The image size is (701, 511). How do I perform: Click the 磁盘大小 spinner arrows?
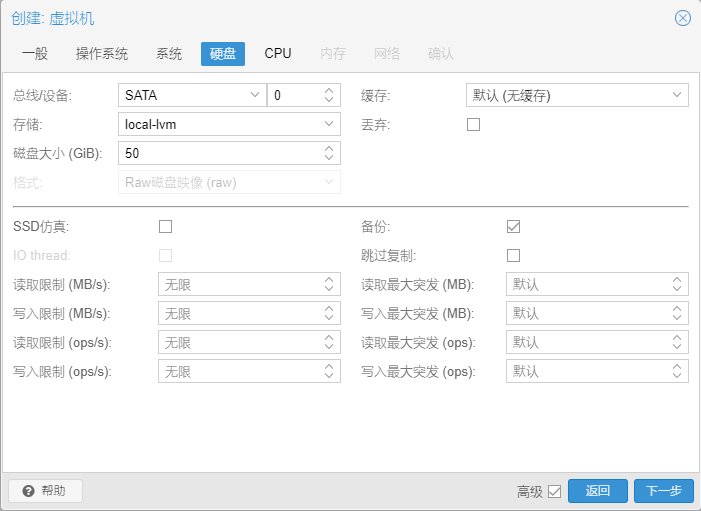(329, 153)
